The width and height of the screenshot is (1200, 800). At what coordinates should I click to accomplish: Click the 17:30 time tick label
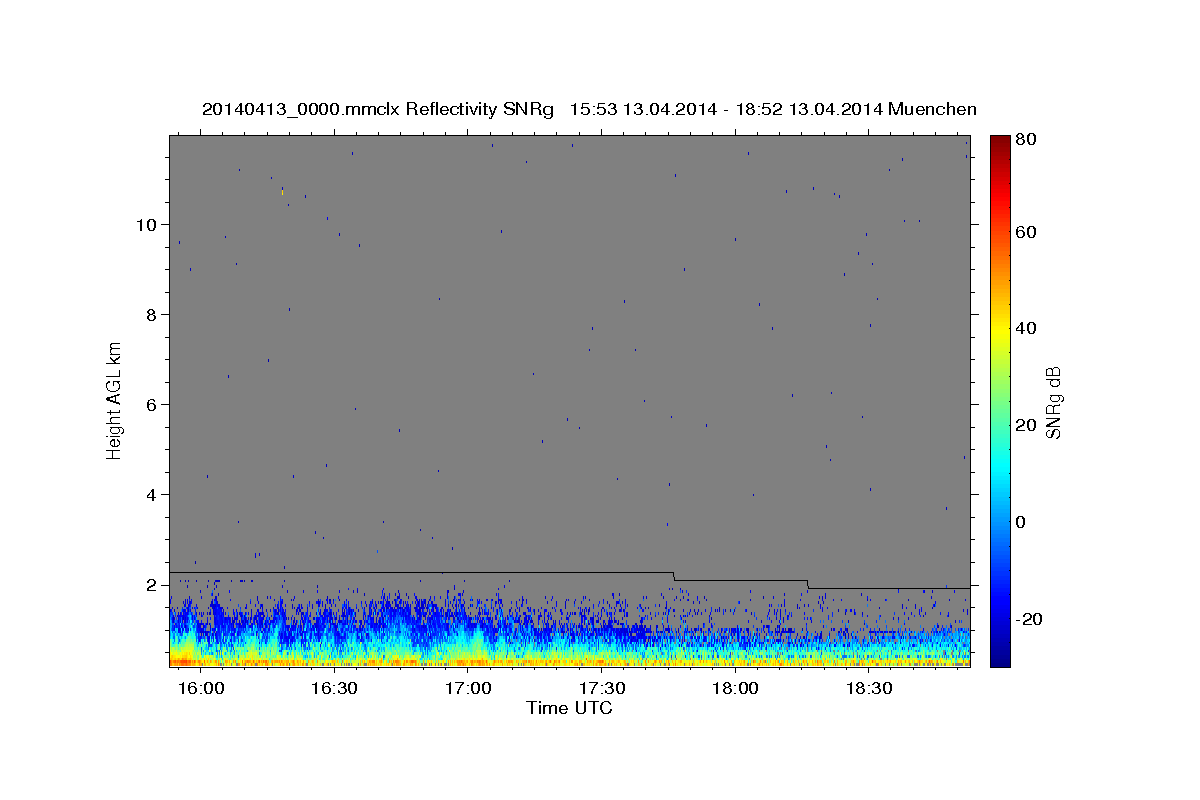[x=602, y=689]
